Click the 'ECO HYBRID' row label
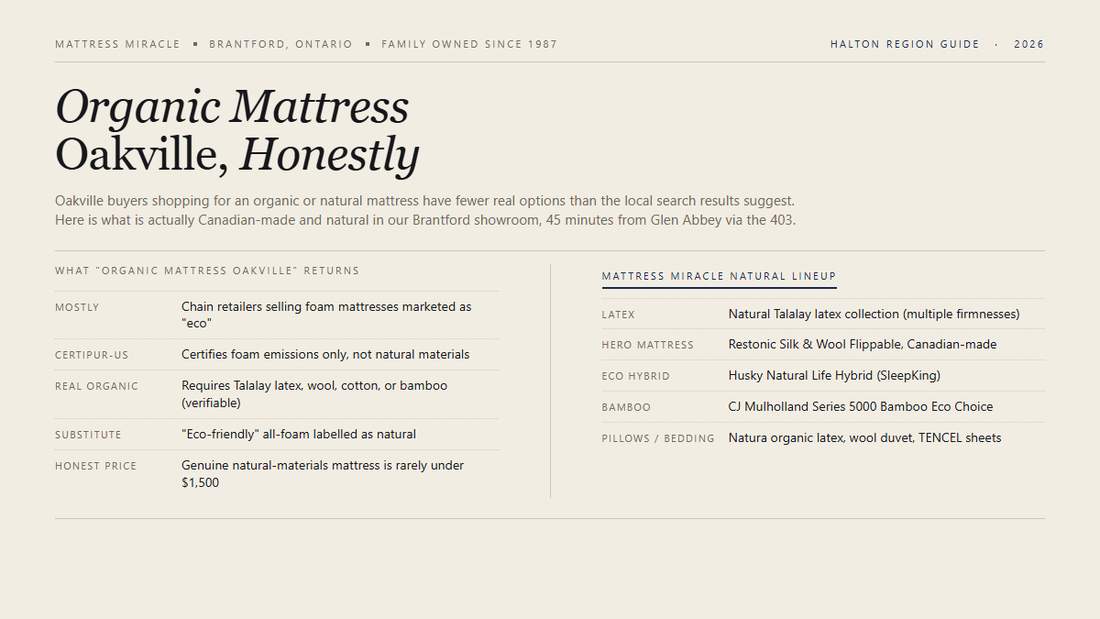 tap(636, 376)
